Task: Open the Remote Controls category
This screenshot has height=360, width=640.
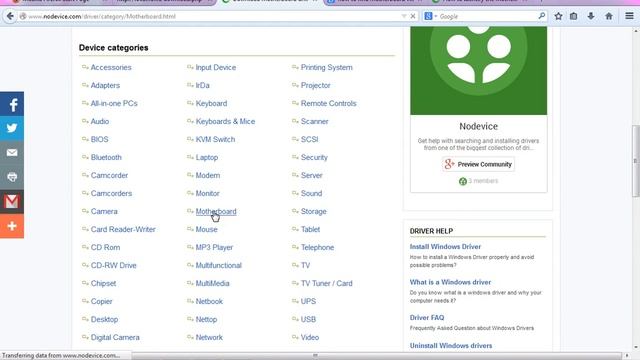Action: [329, 103]
